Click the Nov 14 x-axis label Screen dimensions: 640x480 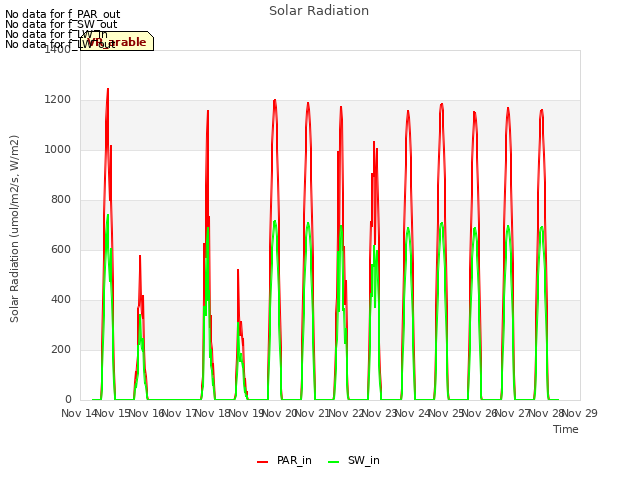click(x=79, y=413)
